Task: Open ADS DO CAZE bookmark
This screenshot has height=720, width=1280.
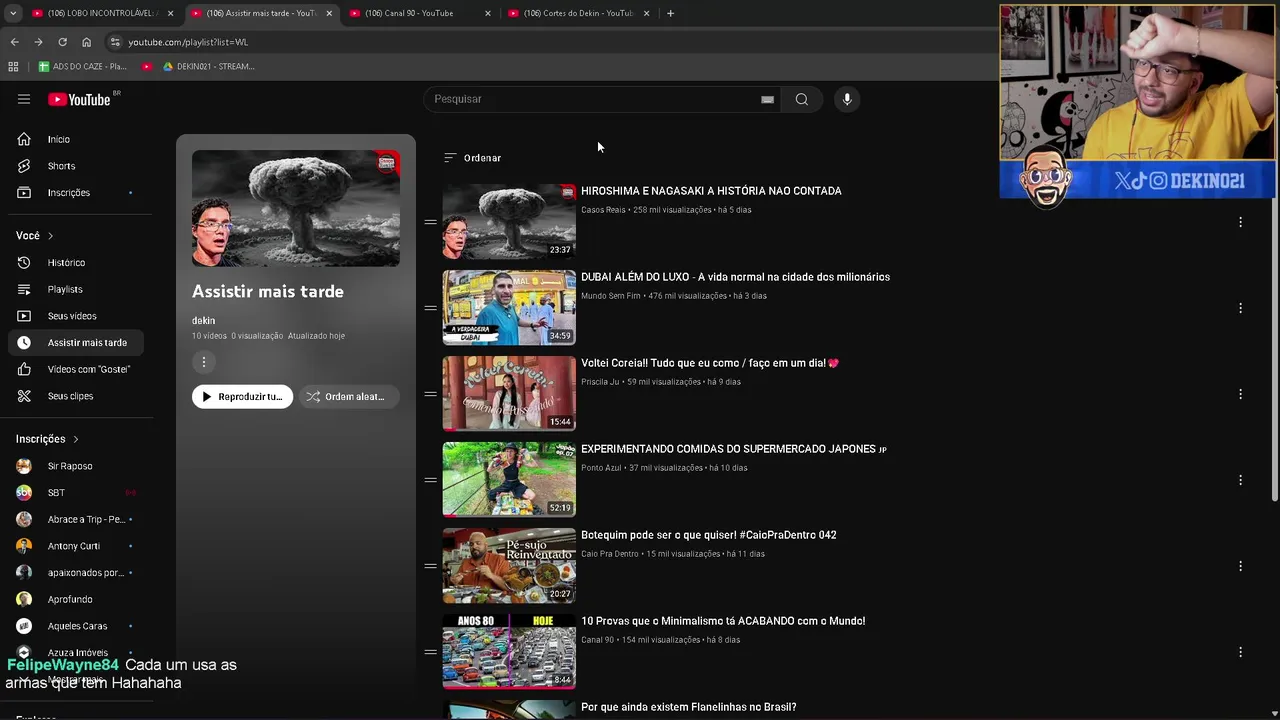Action: pos(82,67)
